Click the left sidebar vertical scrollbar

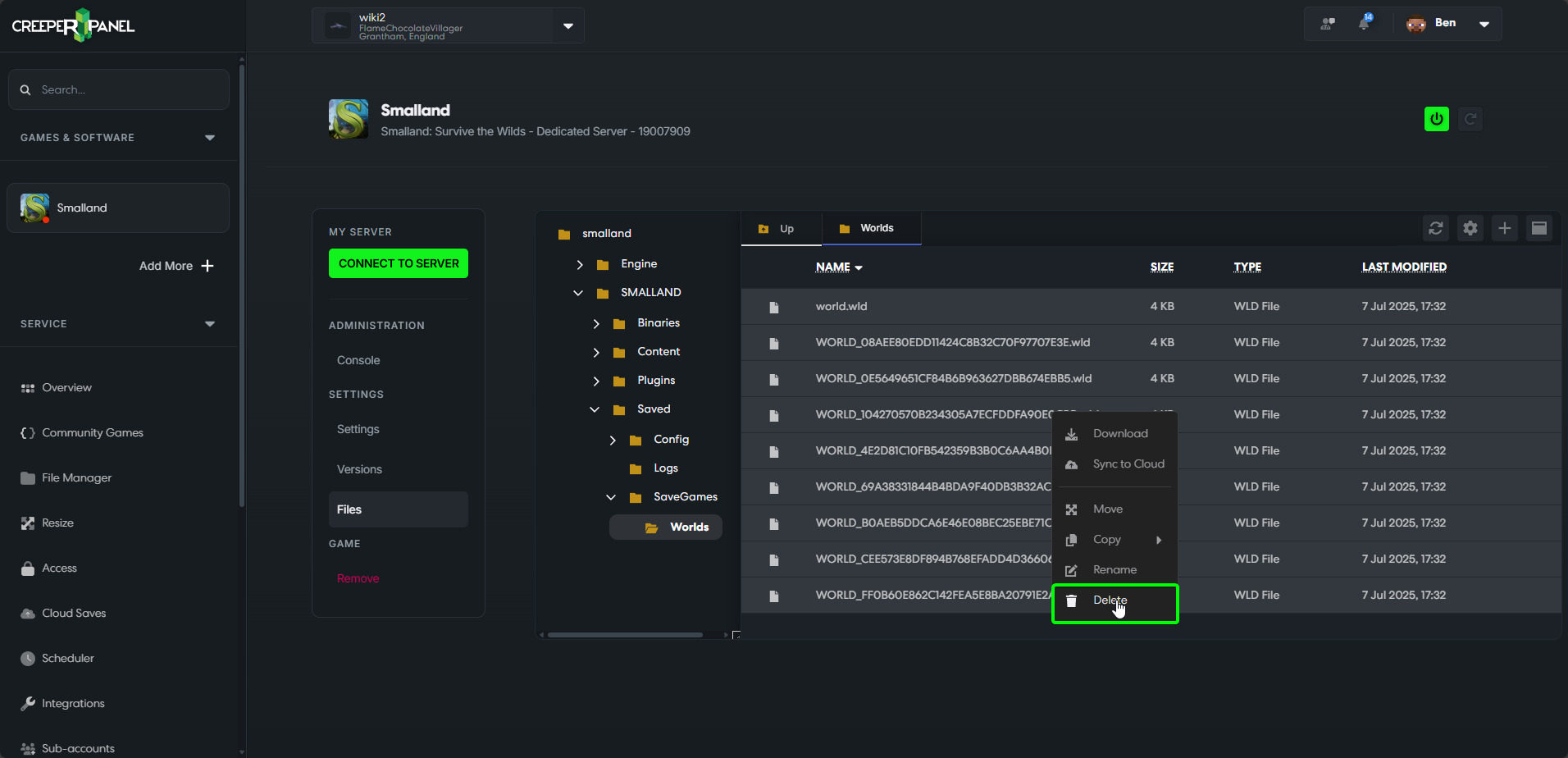241,287
